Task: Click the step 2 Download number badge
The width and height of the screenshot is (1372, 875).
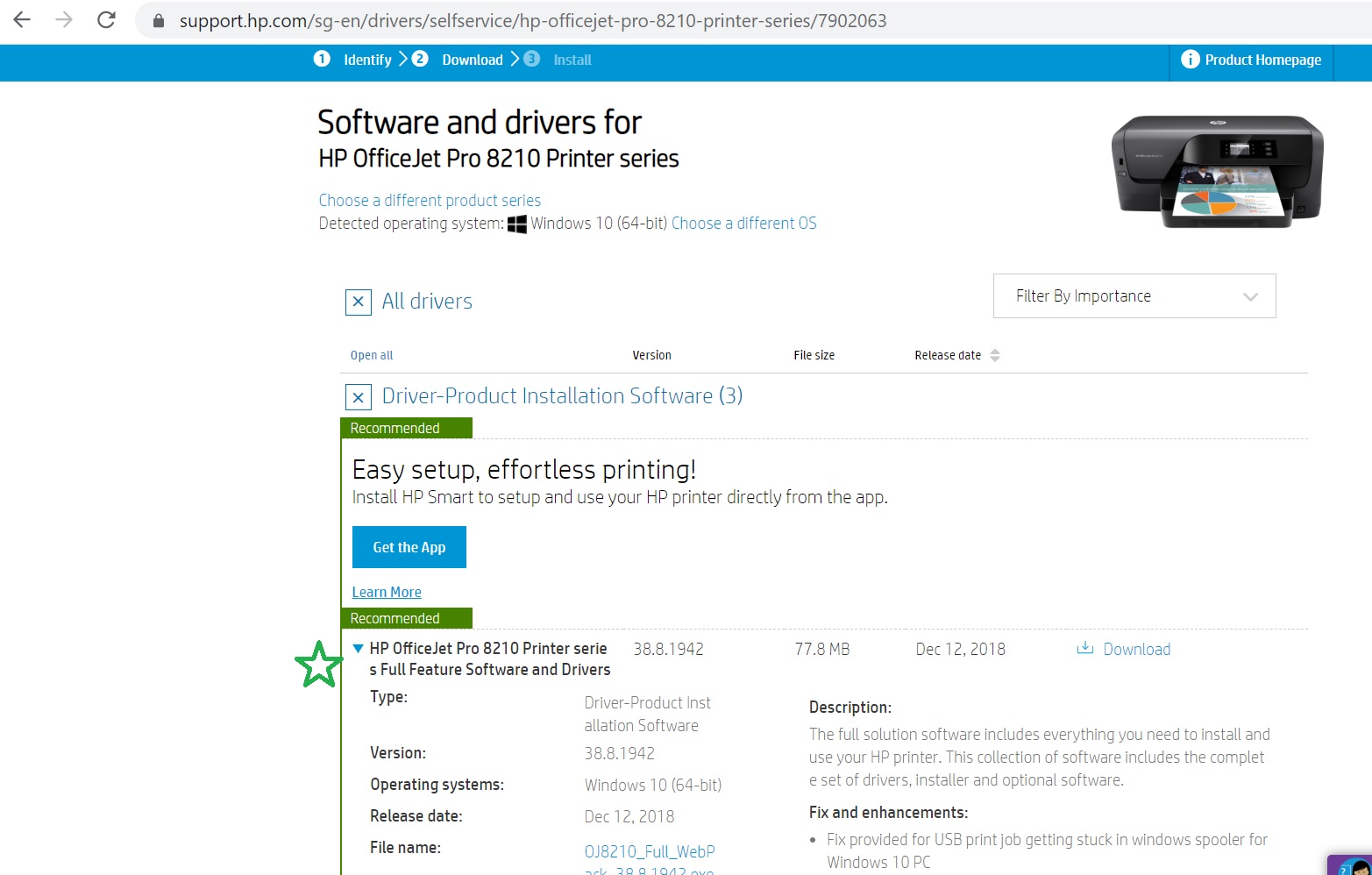Action: [x=420, y=59]
